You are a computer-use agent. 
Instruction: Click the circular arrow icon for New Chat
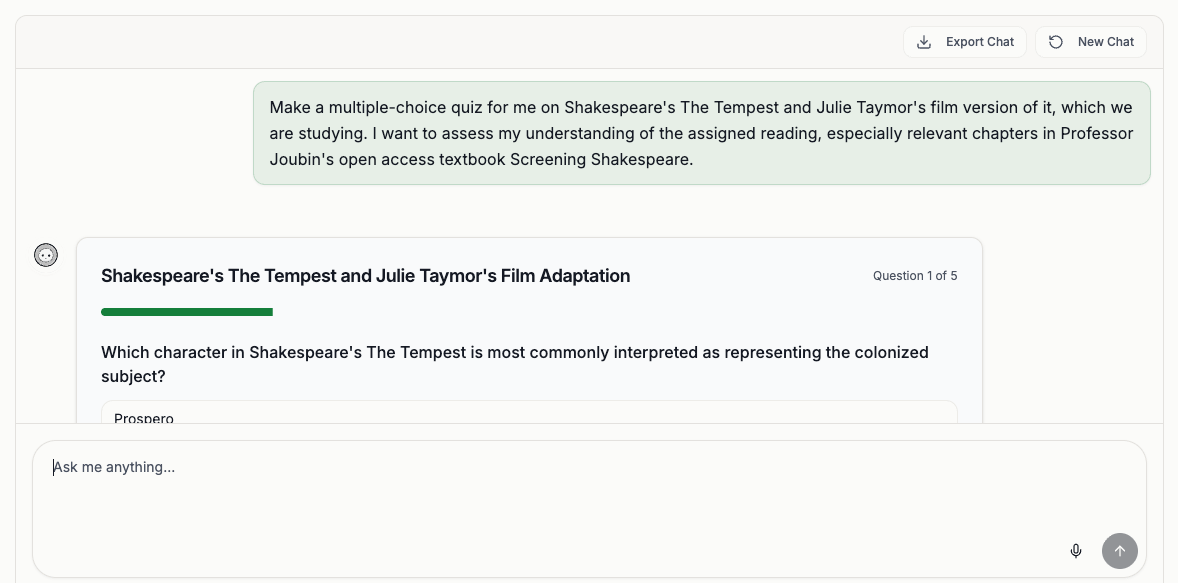1056,42
